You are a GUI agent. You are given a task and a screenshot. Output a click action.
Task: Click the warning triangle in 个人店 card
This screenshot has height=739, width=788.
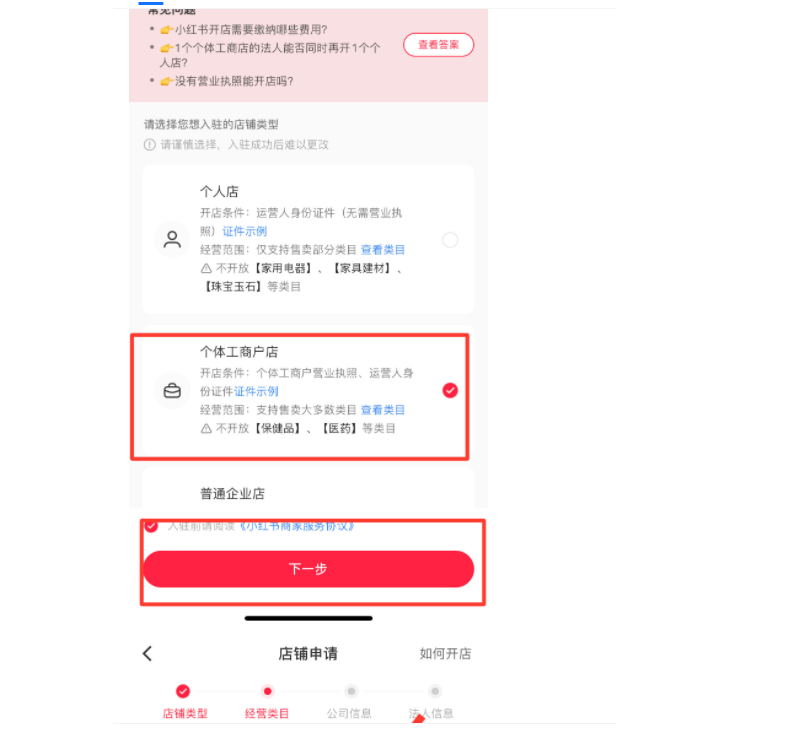[x=206, y=268]
